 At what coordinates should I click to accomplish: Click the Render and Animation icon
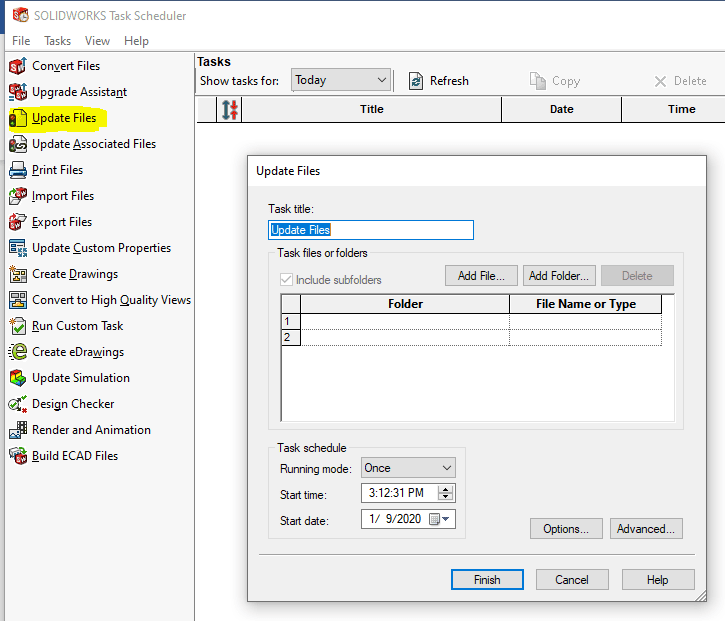[18, 430]
